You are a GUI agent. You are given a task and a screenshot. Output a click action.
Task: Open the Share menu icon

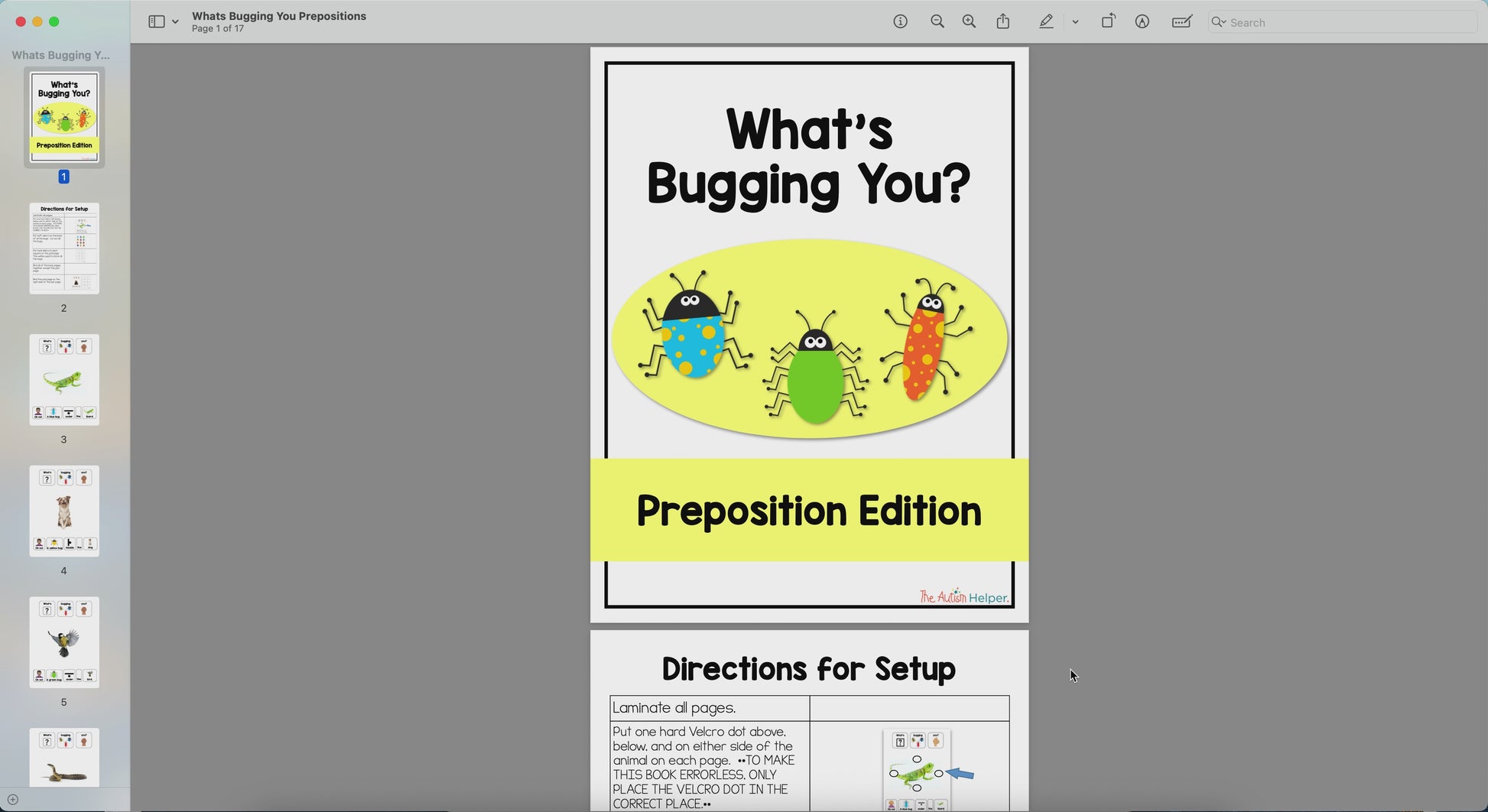point(1003,22)
